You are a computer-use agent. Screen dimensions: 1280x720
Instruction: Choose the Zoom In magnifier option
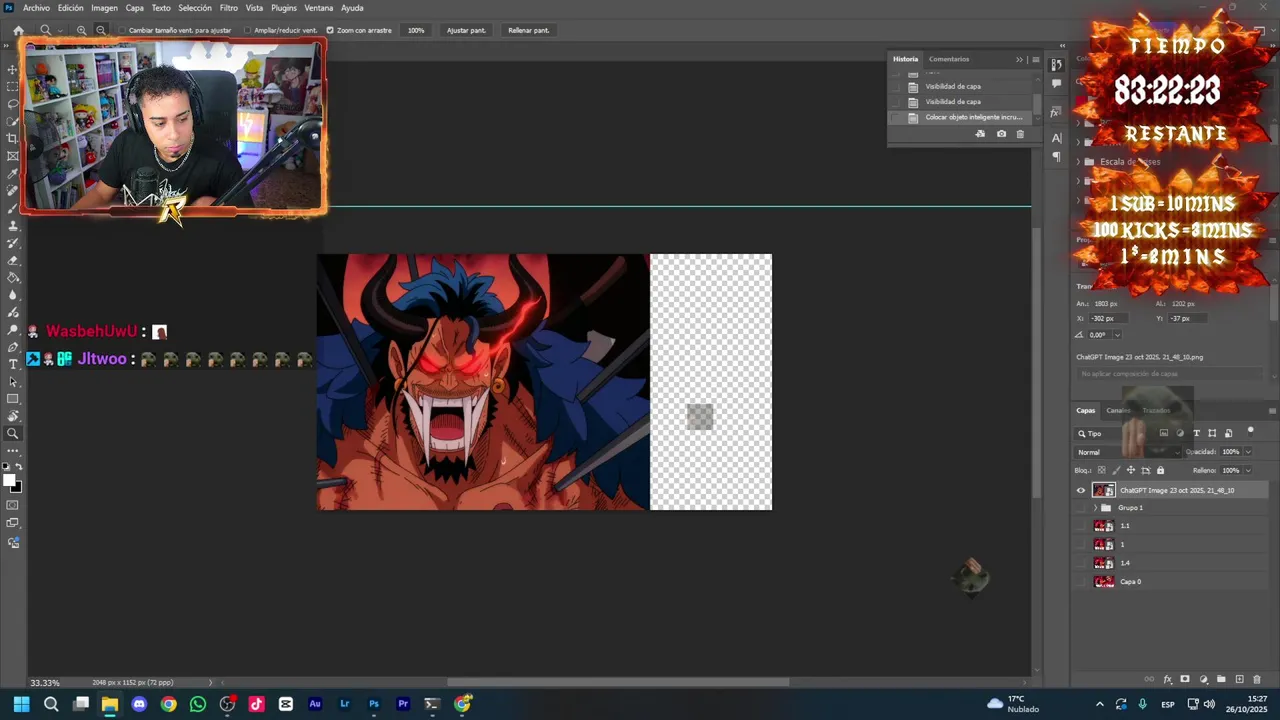82,30
